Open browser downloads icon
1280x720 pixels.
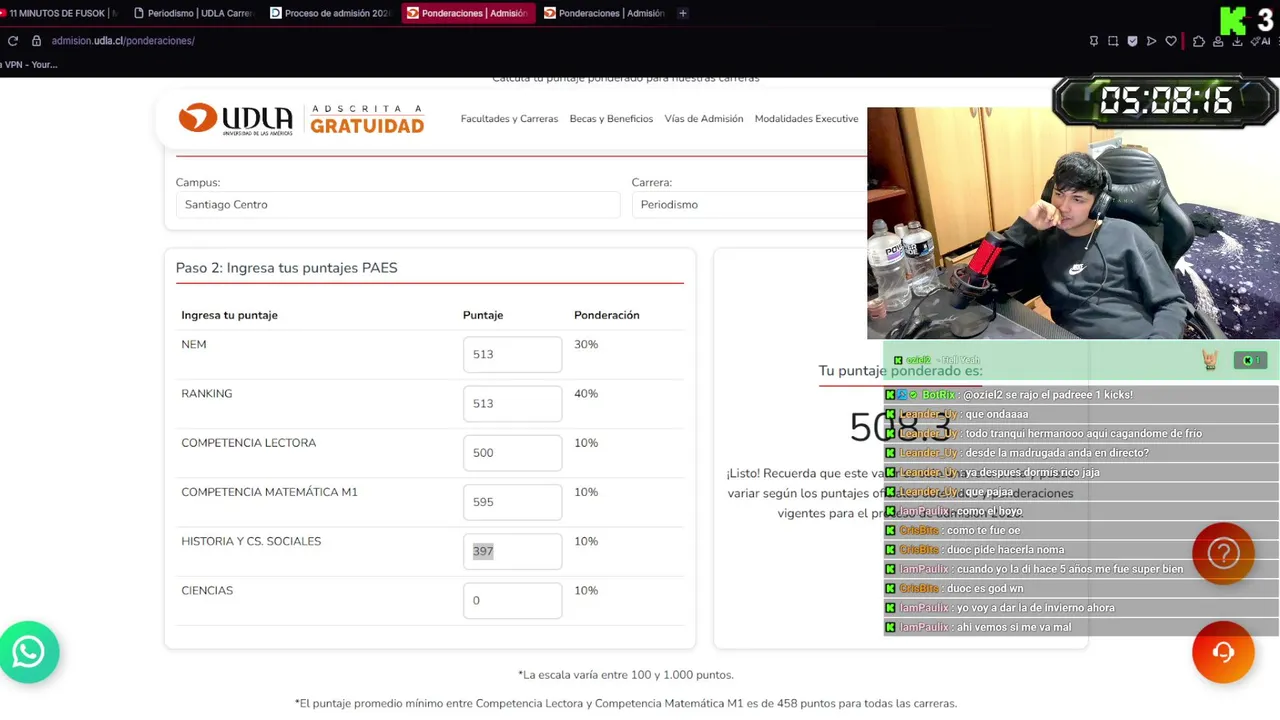(x=1237, y=41)
